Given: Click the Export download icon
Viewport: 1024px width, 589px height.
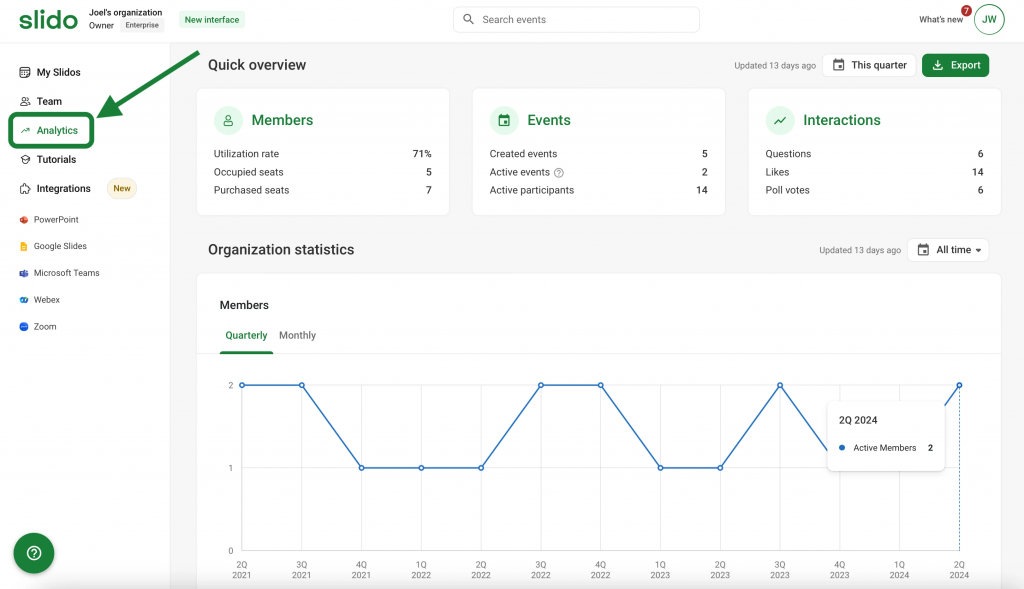Looking at the screenshot, I should (938, 65).
